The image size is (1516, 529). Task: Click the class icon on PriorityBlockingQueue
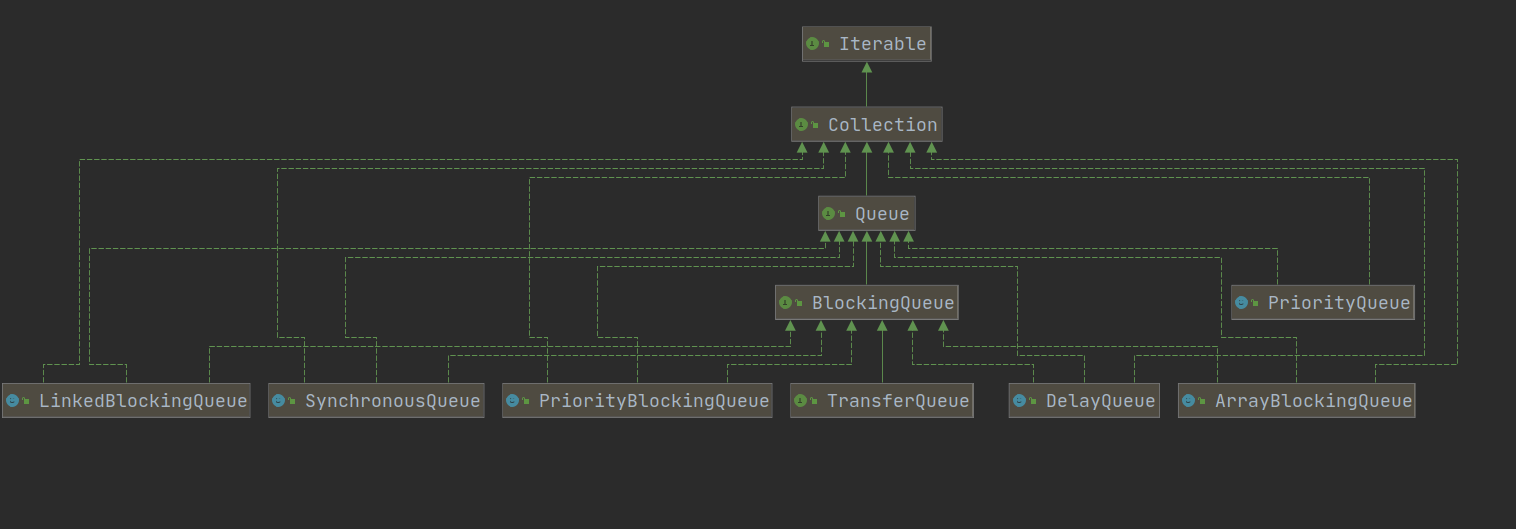(512, 401)
